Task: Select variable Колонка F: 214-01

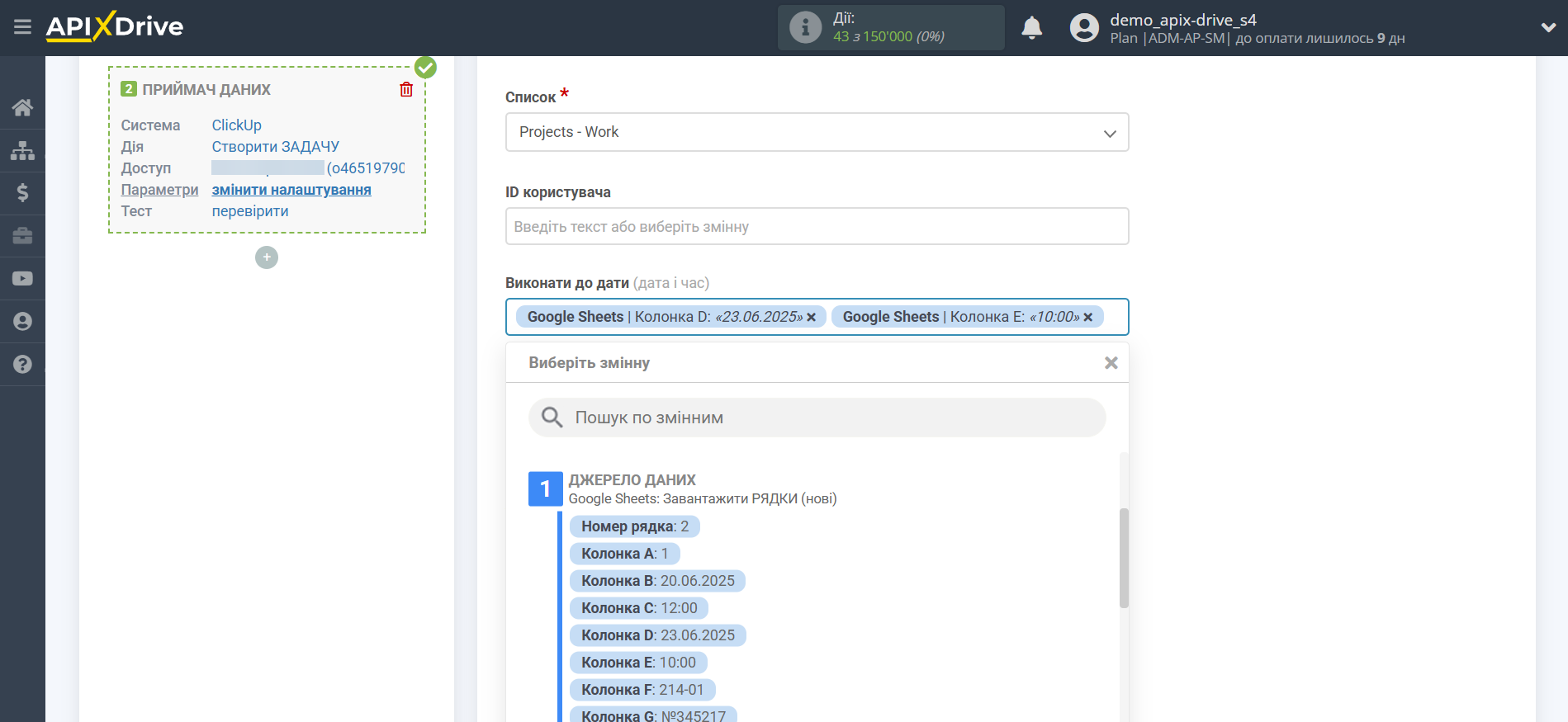Action: (x=642, y=690)
